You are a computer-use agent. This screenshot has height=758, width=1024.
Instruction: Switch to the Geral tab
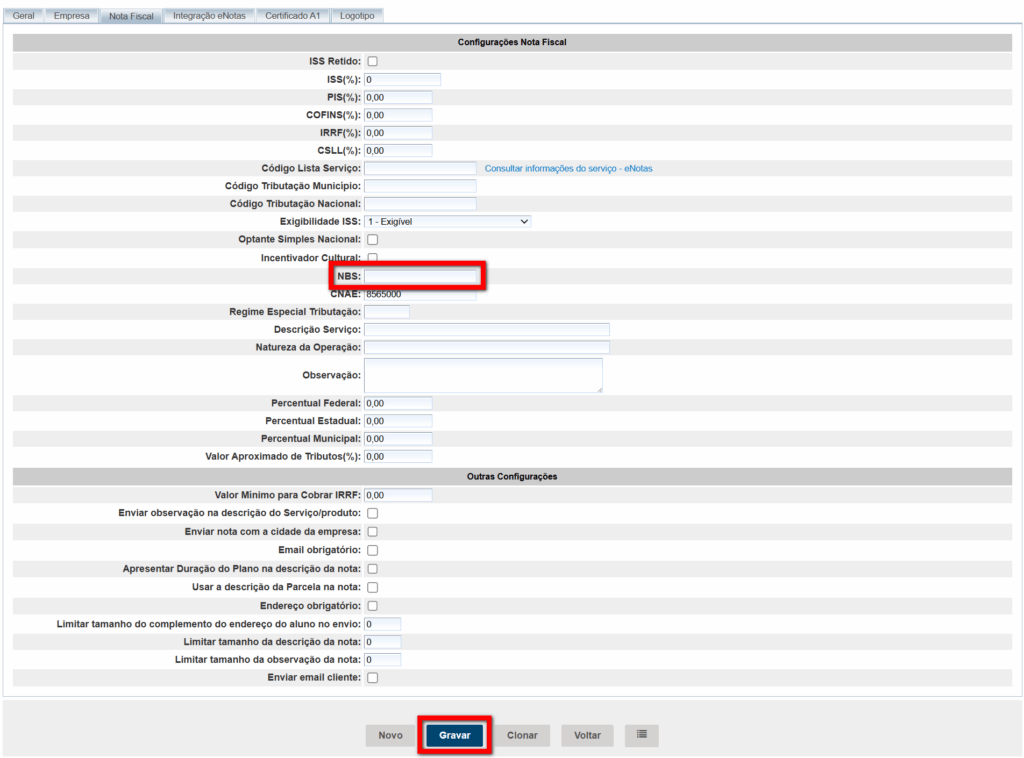23,16
